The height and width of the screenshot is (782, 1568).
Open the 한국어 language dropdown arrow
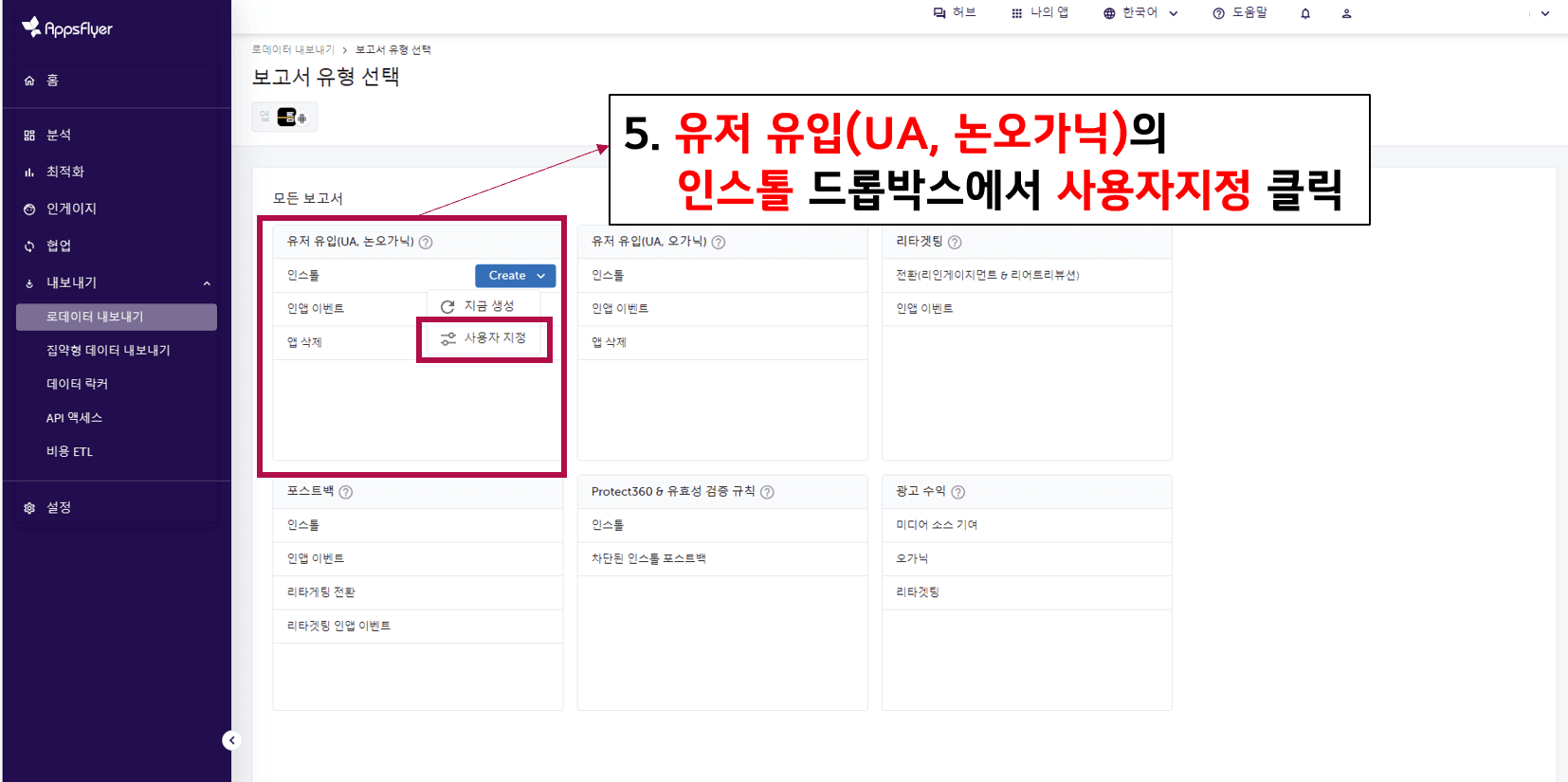1174,13
